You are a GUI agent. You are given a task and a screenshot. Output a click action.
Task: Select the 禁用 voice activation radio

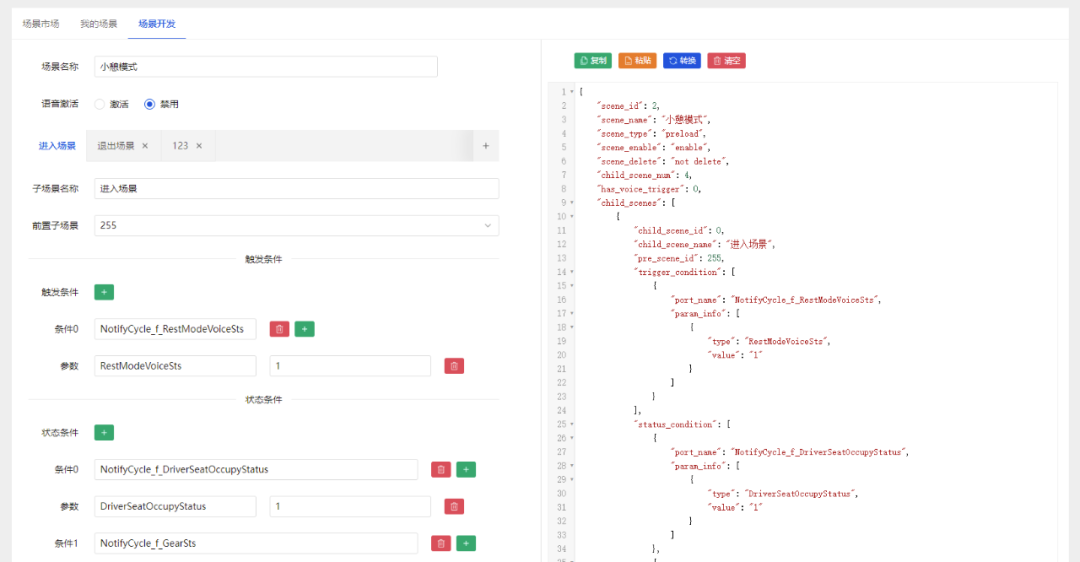tap(150, 104)
